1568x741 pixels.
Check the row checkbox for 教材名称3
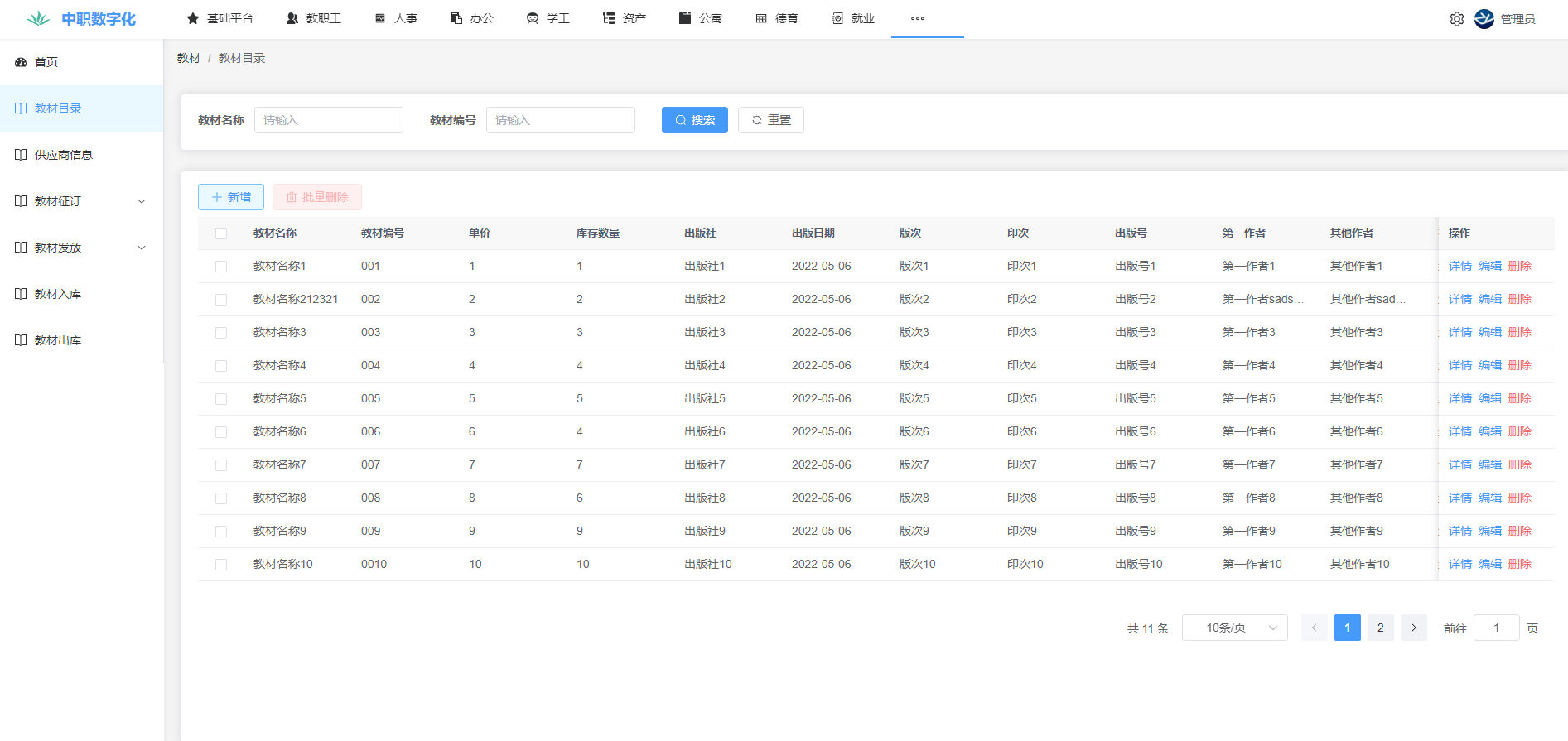click(x=221, y=333)
